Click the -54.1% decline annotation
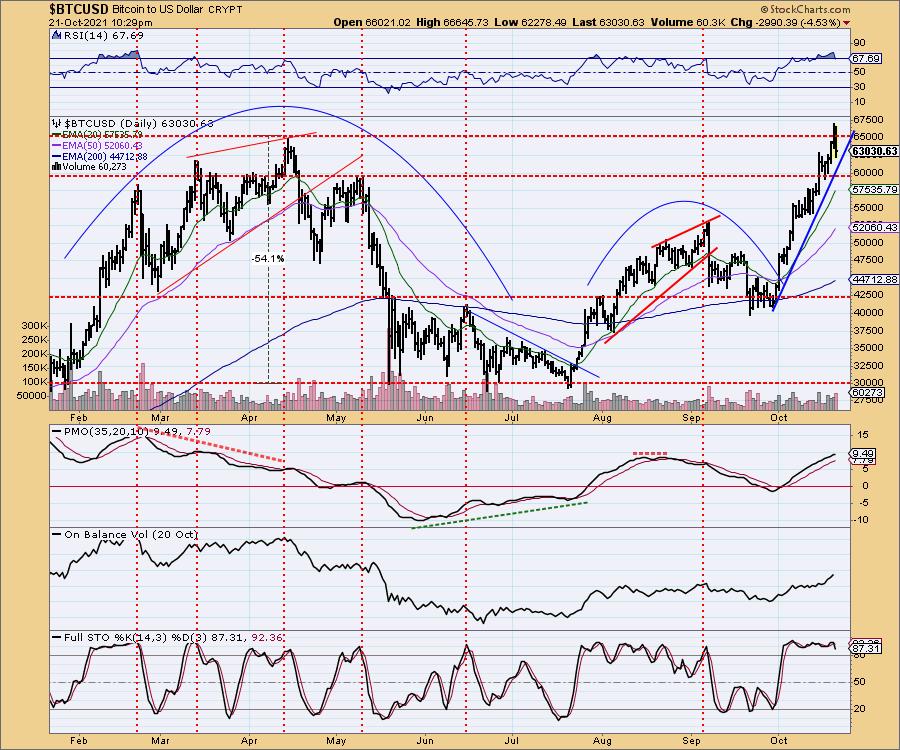900x750 pixels. pyautogui.click(x=267, y=259)
